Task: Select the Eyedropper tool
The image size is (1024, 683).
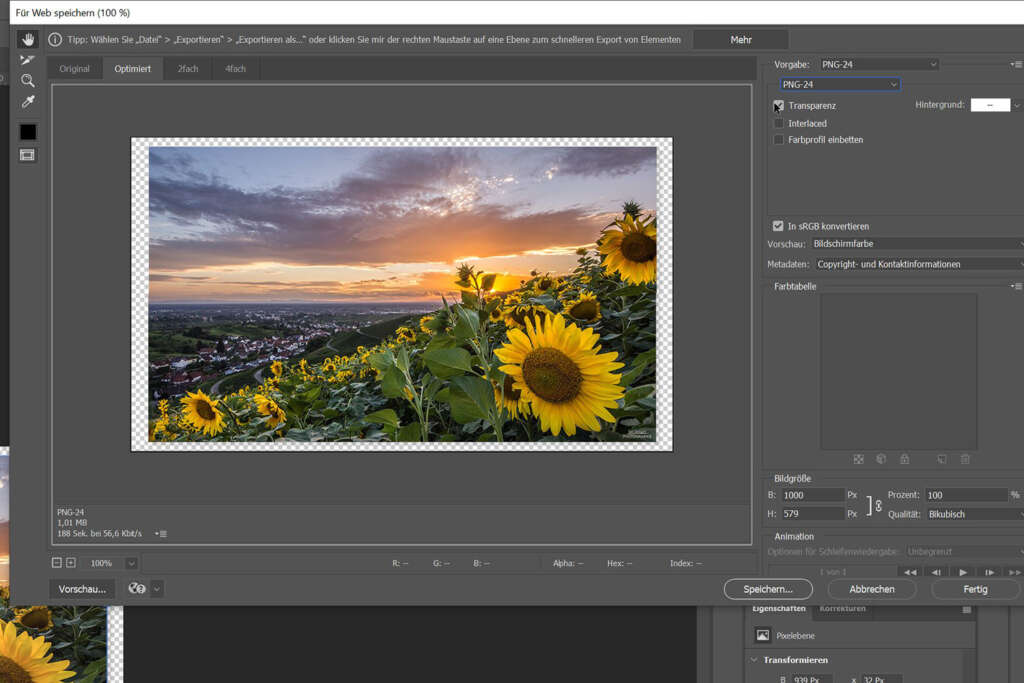Action: tap(28, 101)
